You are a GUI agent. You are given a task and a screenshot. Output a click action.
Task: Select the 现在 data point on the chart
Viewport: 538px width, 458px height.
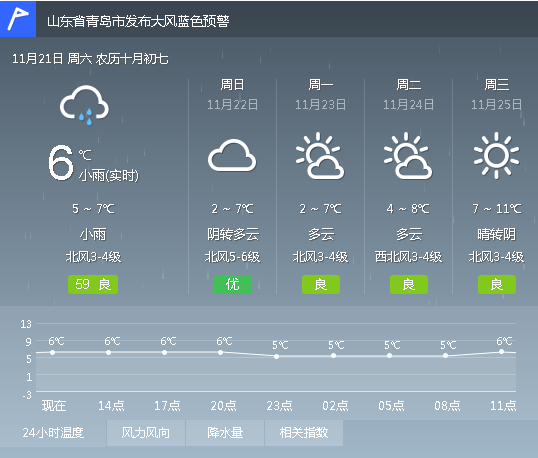point(52,352)
